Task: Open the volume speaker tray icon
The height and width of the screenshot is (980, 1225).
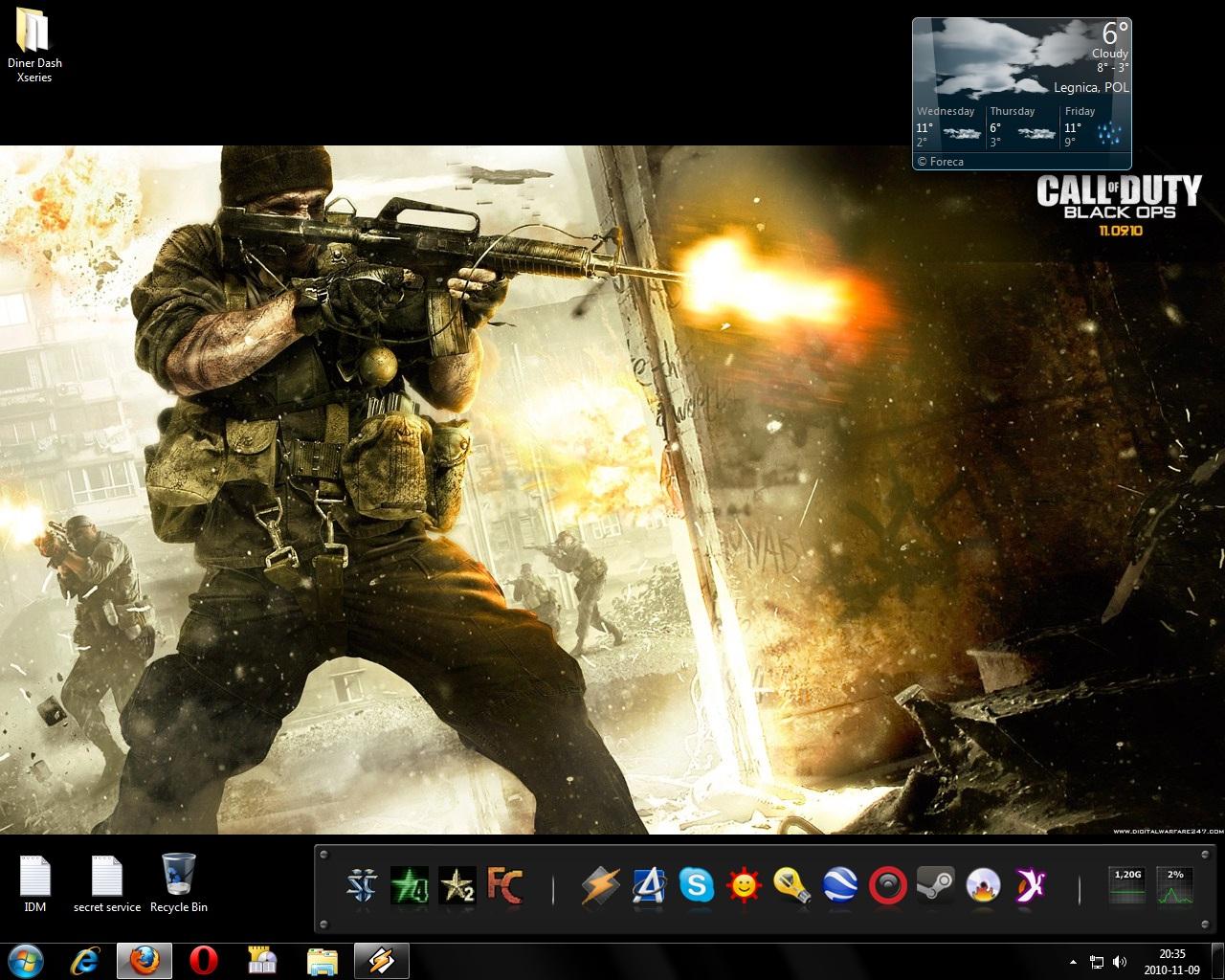Action: click(1120, 961)
